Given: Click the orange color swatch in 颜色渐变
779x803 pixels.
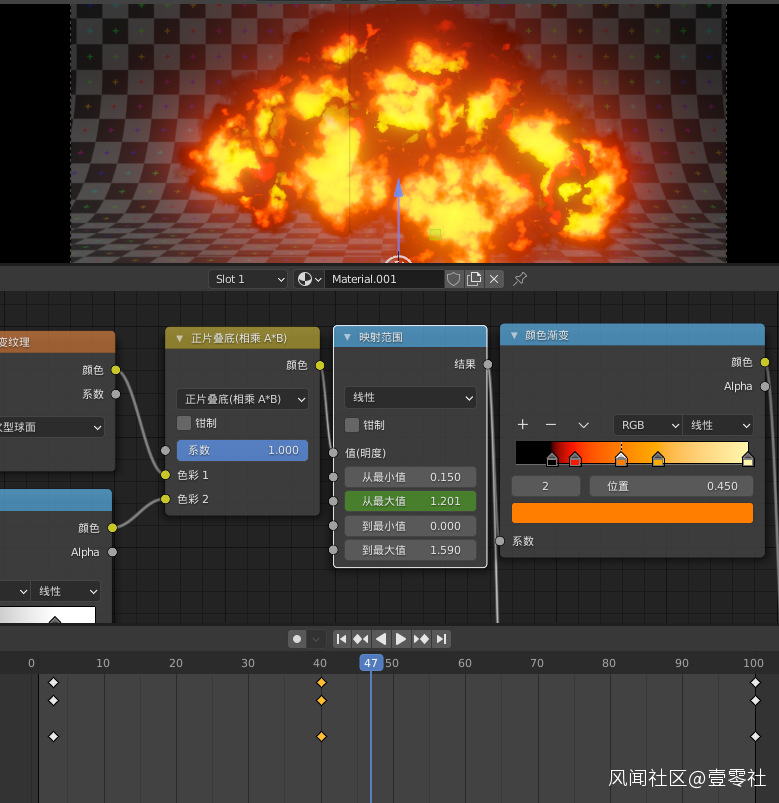Looking at the screenshot, I should (x=632, y=513).
